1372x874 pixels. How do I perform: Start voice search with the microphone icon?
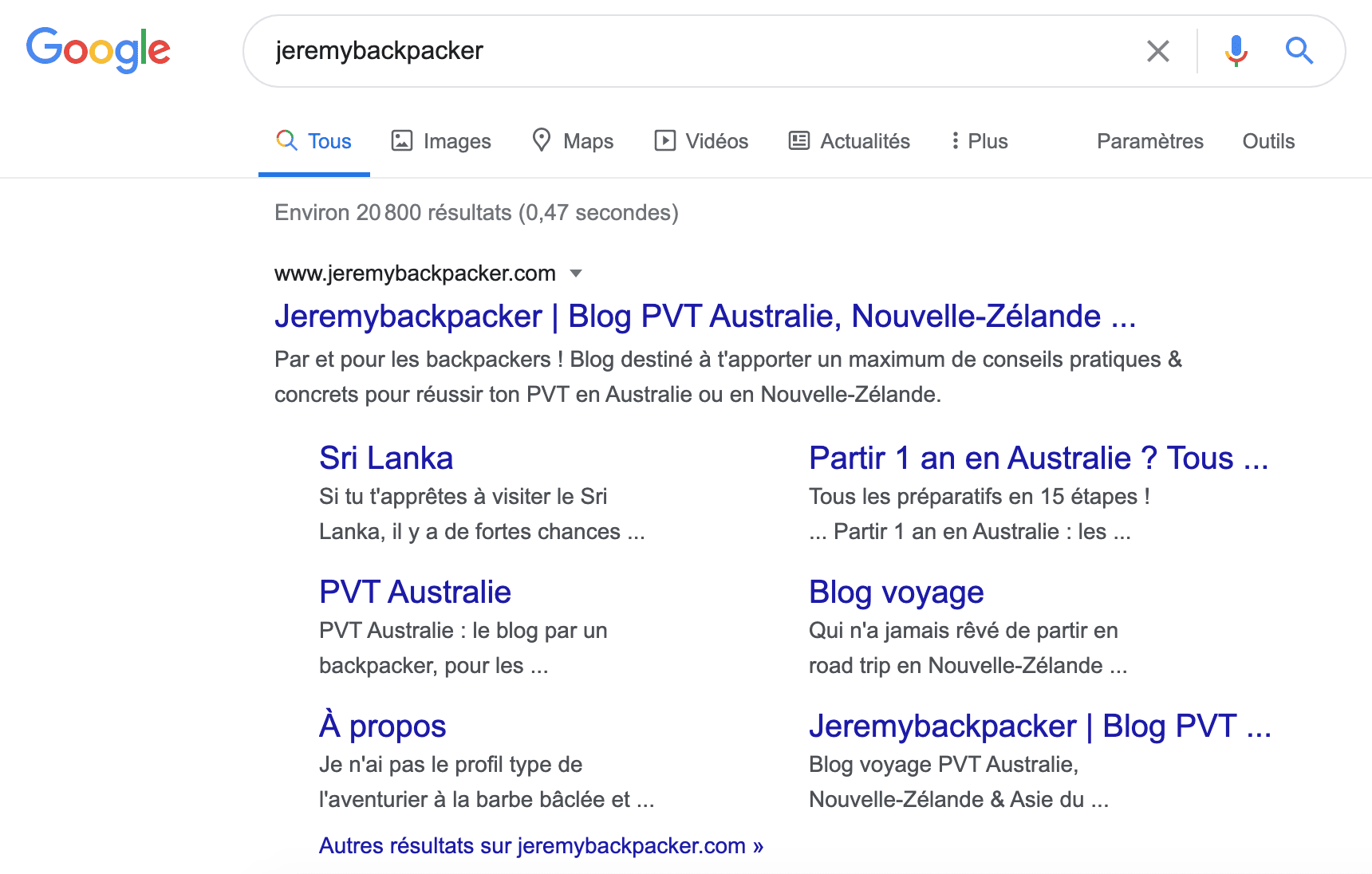[1236, 51]
